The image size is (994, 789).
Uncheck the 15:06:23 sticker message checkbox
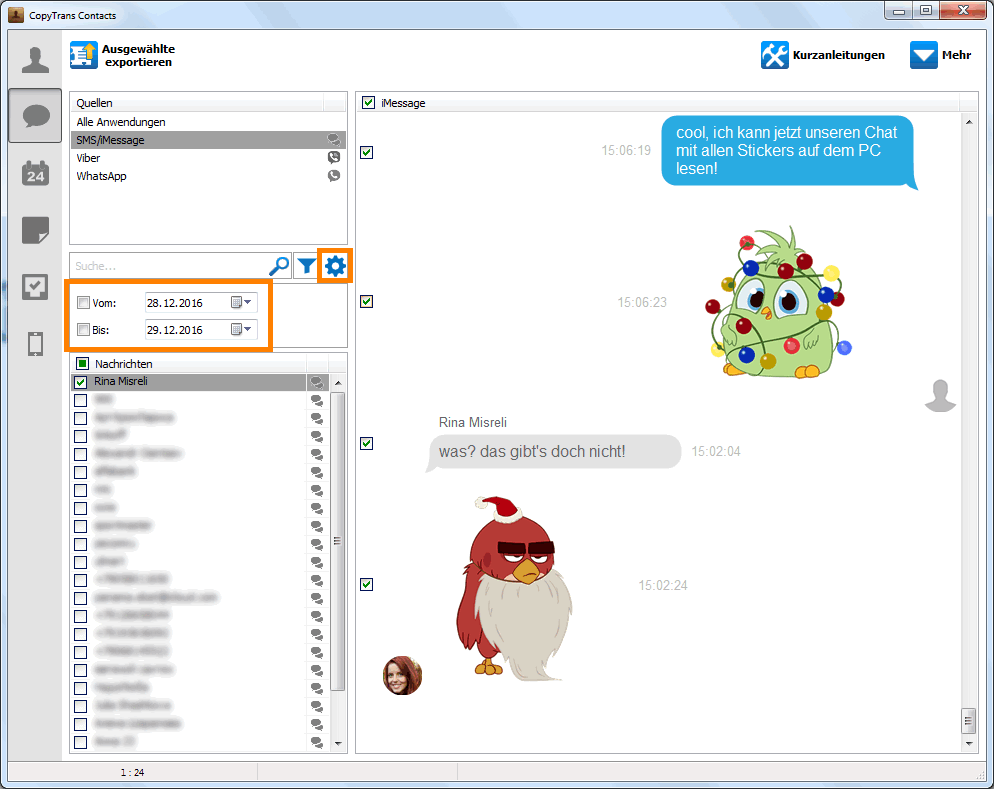(366, 302)
